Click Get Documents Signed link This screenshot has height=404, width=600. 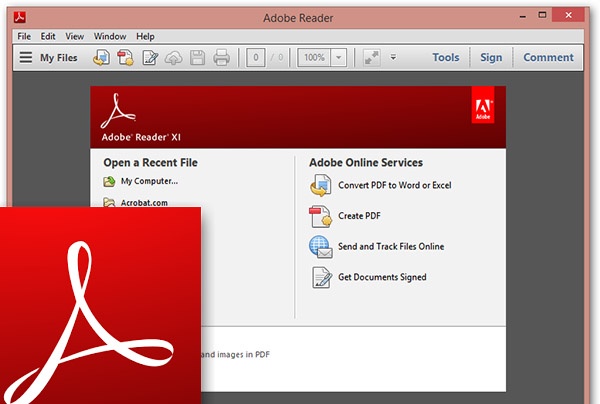382,277
